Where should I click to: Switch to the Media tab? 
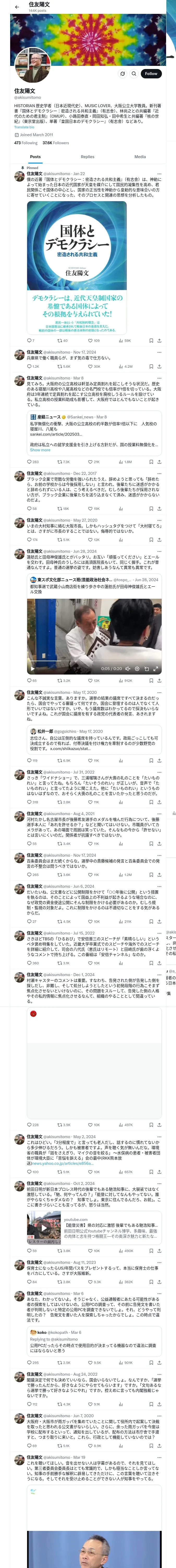139,157
